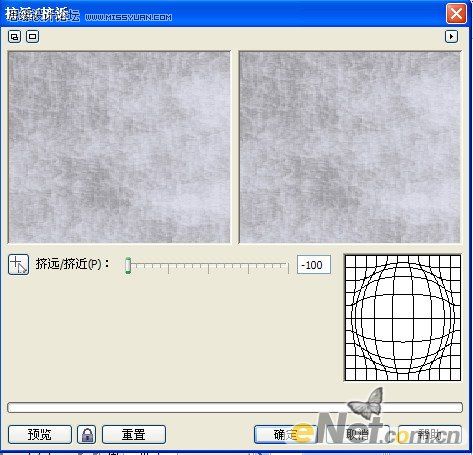Confirm with the 确定 (OK) button
473x455 pixels.
[x=286, y=434]
